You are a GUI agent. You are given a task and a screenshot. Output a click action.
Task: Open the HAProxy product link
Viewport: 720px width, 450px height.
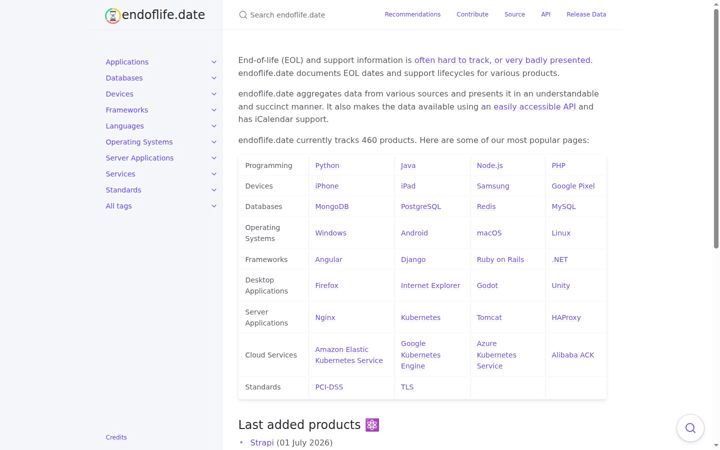[x=566, y=317]
